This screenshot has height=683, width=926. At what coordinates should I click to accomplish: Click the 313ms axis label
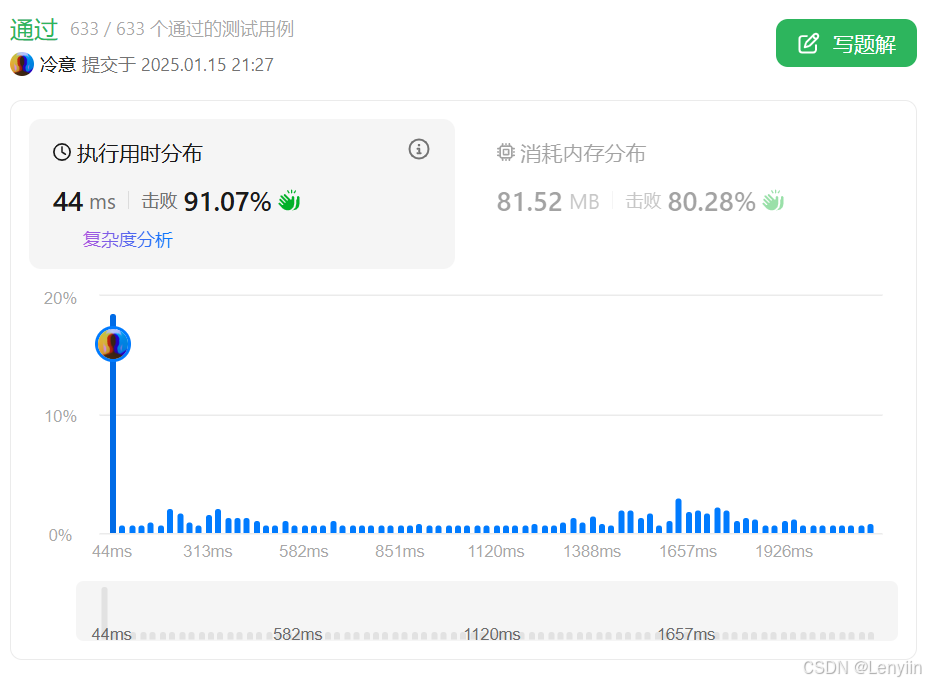coord(208,551)
